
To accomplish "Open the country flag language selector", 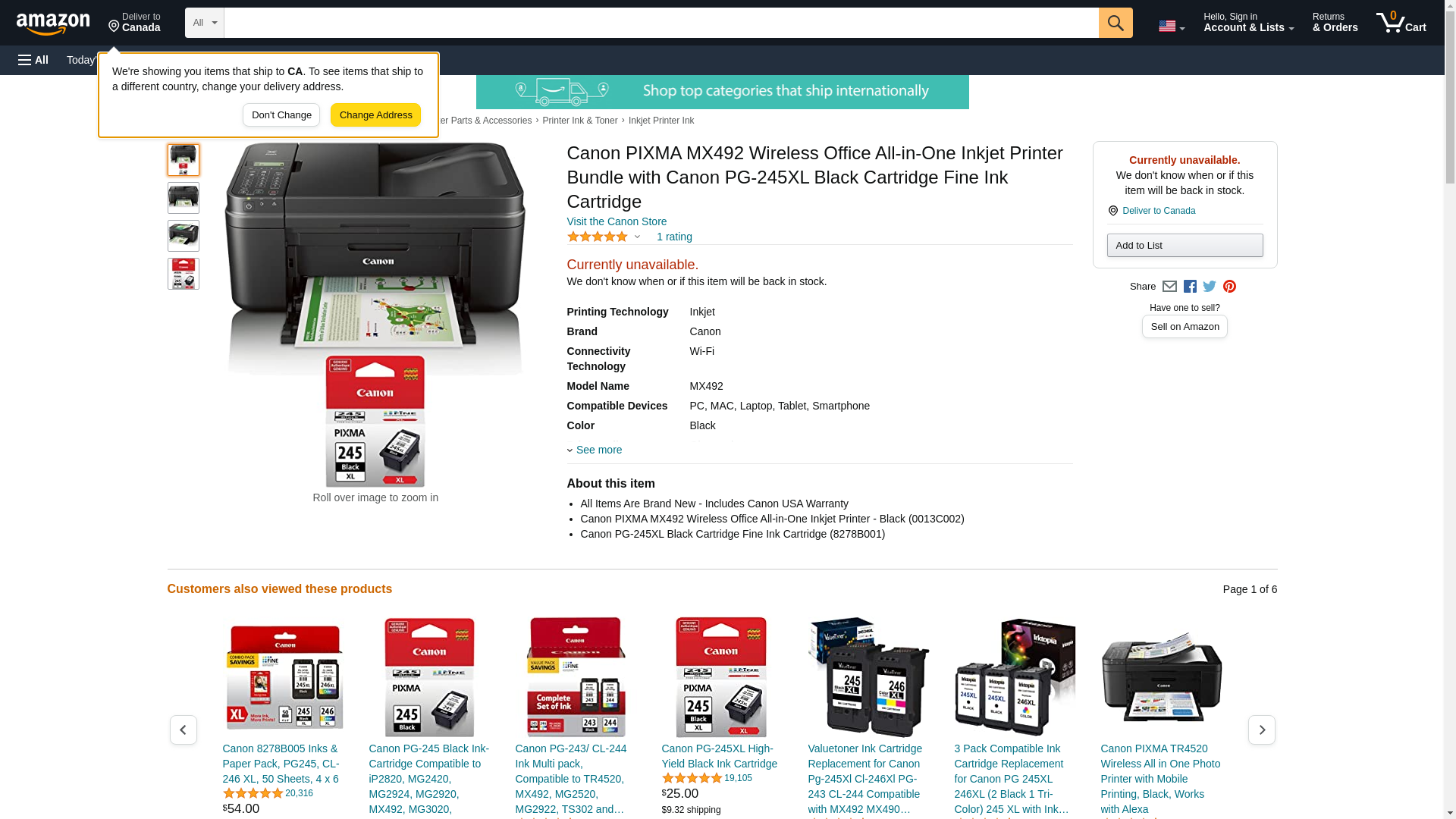I will click(x=1171, y=27).
